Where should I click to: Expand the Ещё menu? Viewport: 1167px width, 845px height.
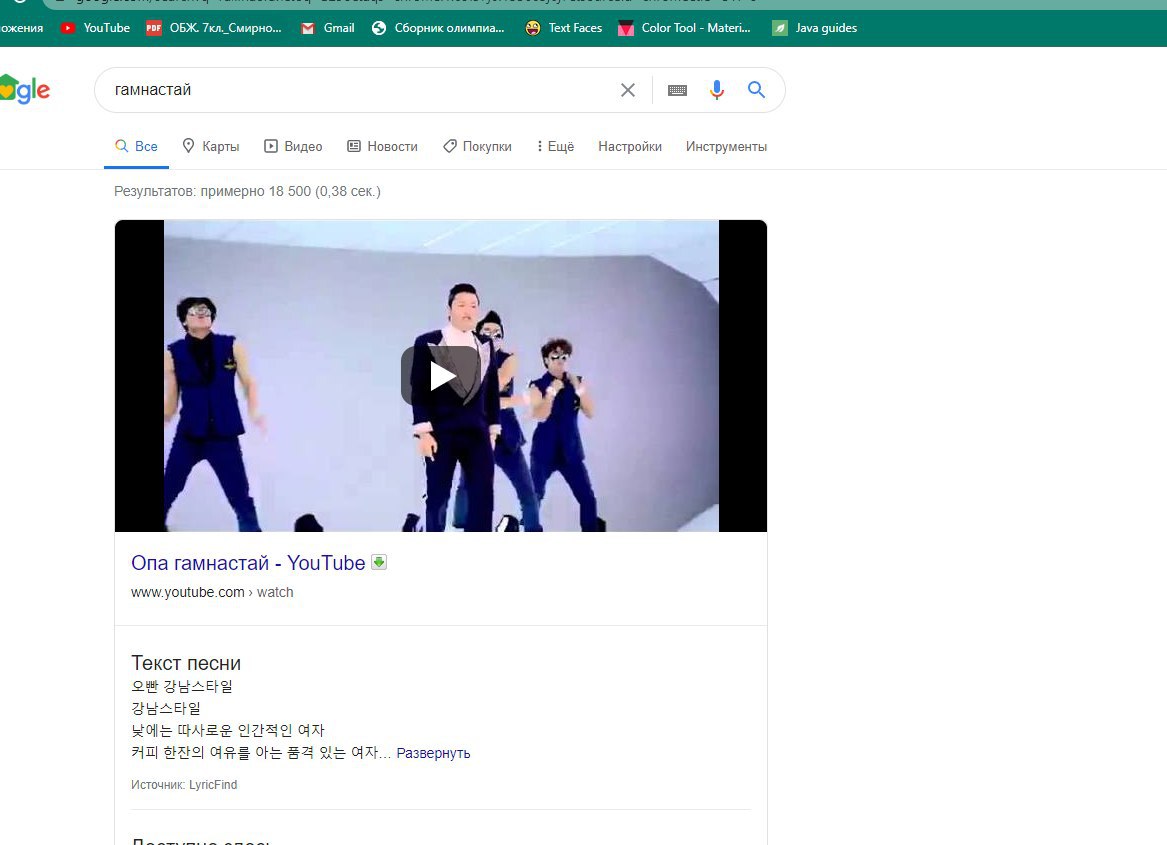[555, 147]
